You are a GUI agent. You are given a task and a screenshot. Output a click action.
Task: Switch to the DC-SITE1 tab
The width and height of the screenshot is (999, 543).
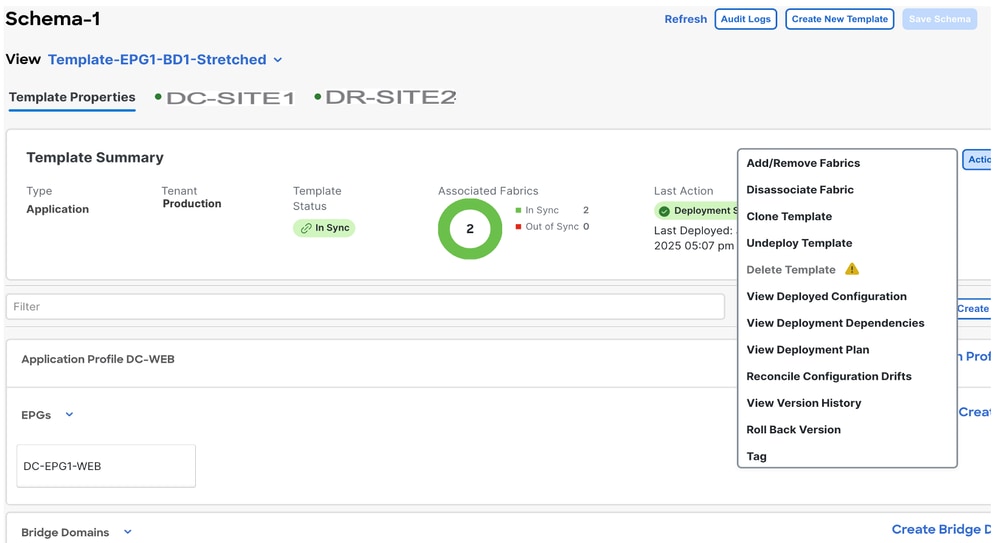pos(225,98)
